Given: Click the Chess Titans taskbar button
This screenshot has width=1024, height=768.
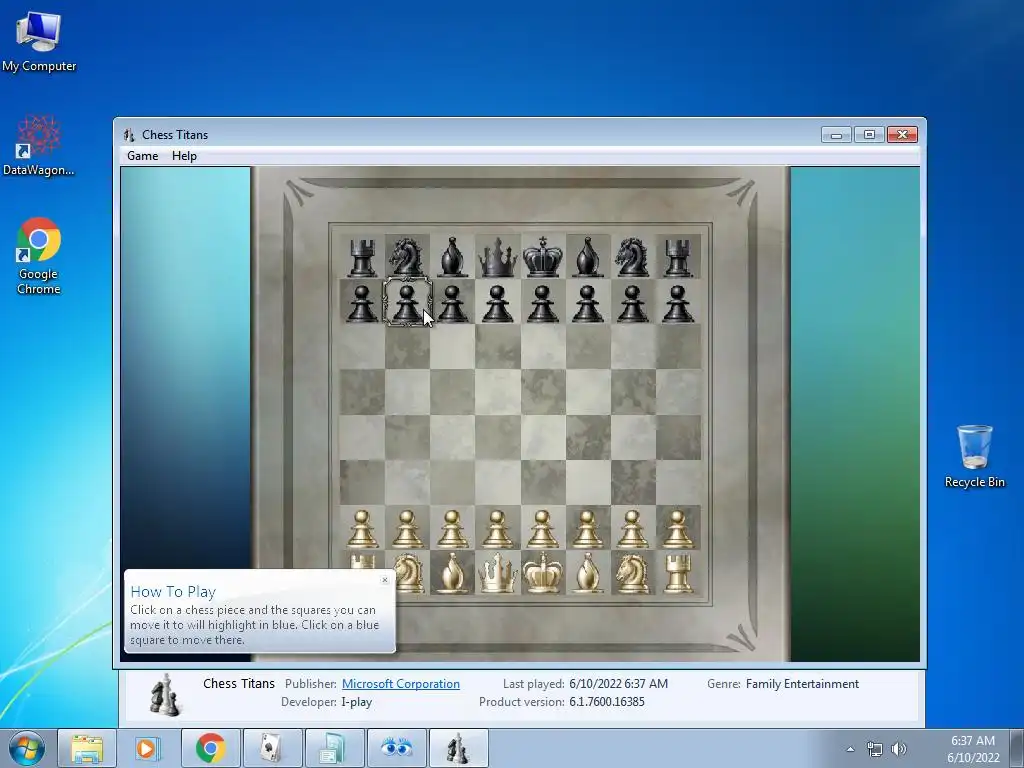Looking at the screenshot, I should click(458, 748).
